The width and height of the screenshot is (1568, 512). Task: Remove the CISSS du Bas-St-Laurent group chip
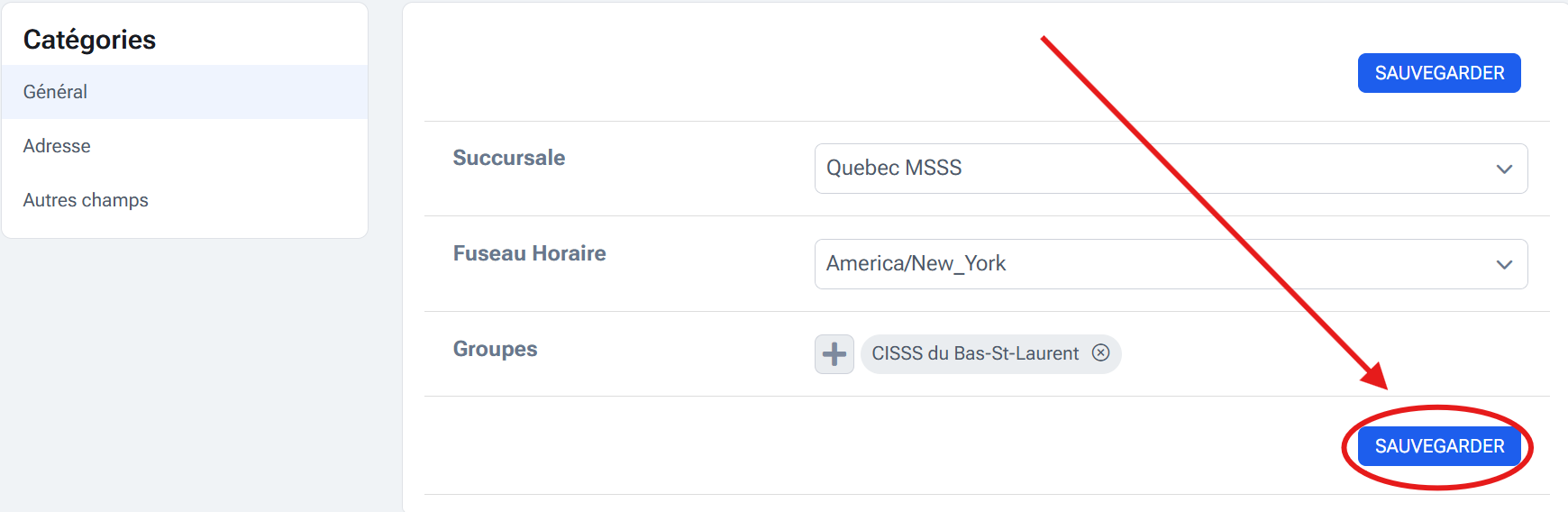click(x=1100, y=352)
